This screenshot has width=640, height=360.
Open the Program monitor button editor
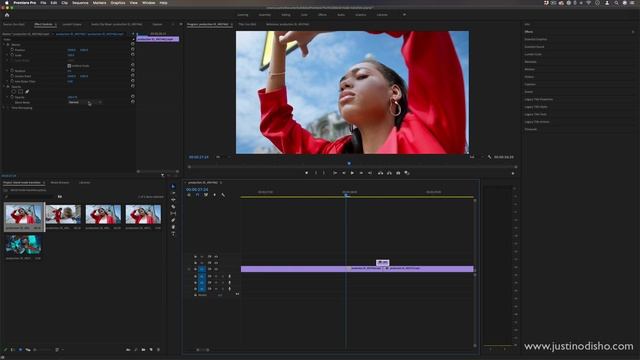coord(513,173)
